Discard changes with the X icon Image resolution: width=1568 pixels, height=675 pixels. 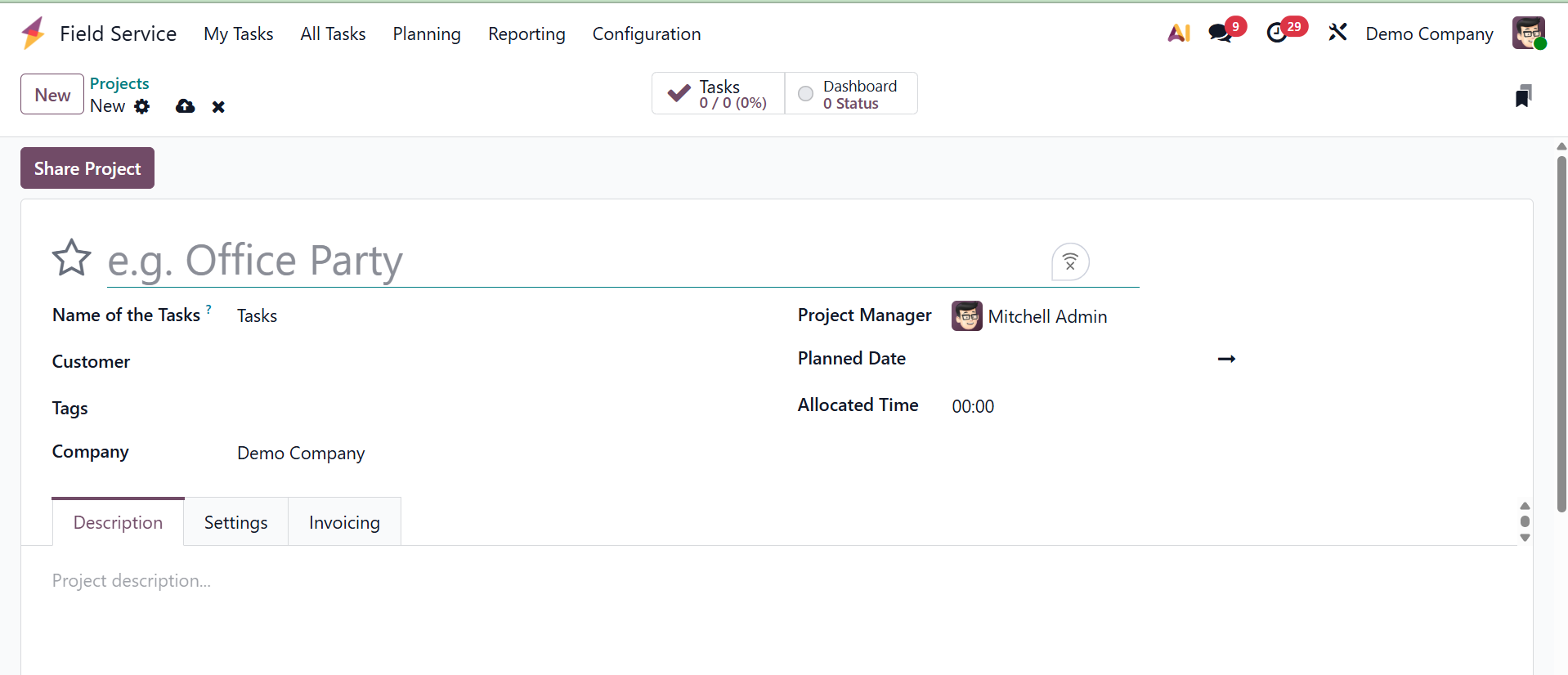pyautogui.click(x=218, y=107)
